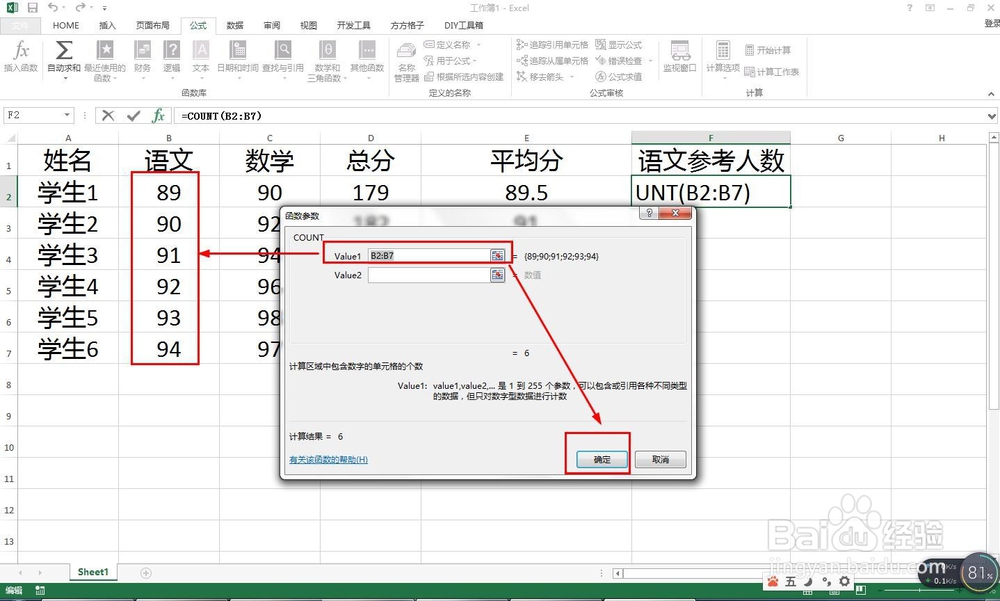Click the Value2 range selector icon
This screenshot has height=601, width=1000.
(497, 275)
